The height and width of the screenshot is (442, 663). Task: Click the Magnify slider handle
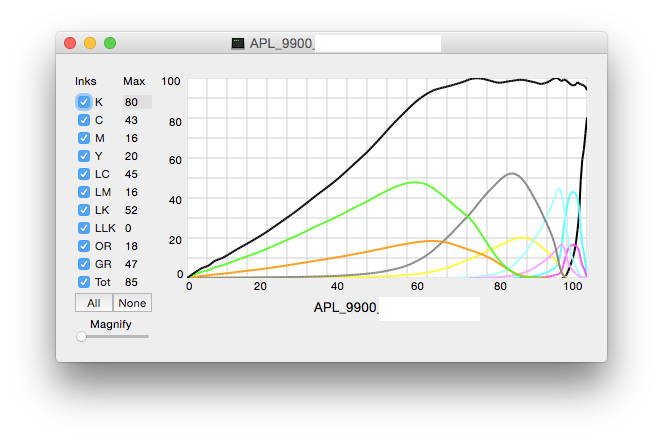point(81,337)
